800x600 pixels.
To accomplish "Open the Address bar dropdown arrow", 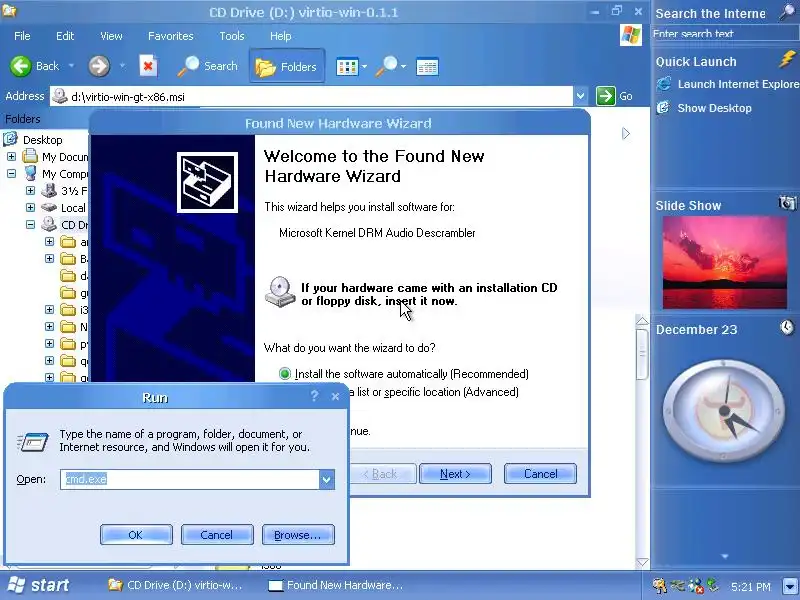I will 580,96.
